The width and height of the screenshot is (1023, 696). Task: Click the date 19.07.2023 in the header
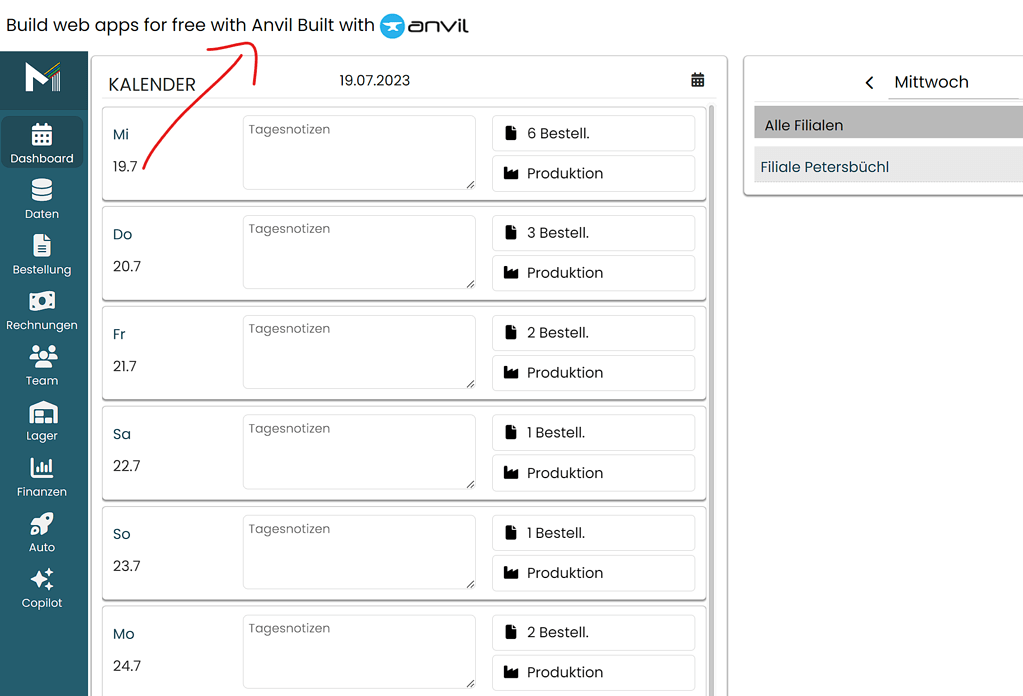374,79
